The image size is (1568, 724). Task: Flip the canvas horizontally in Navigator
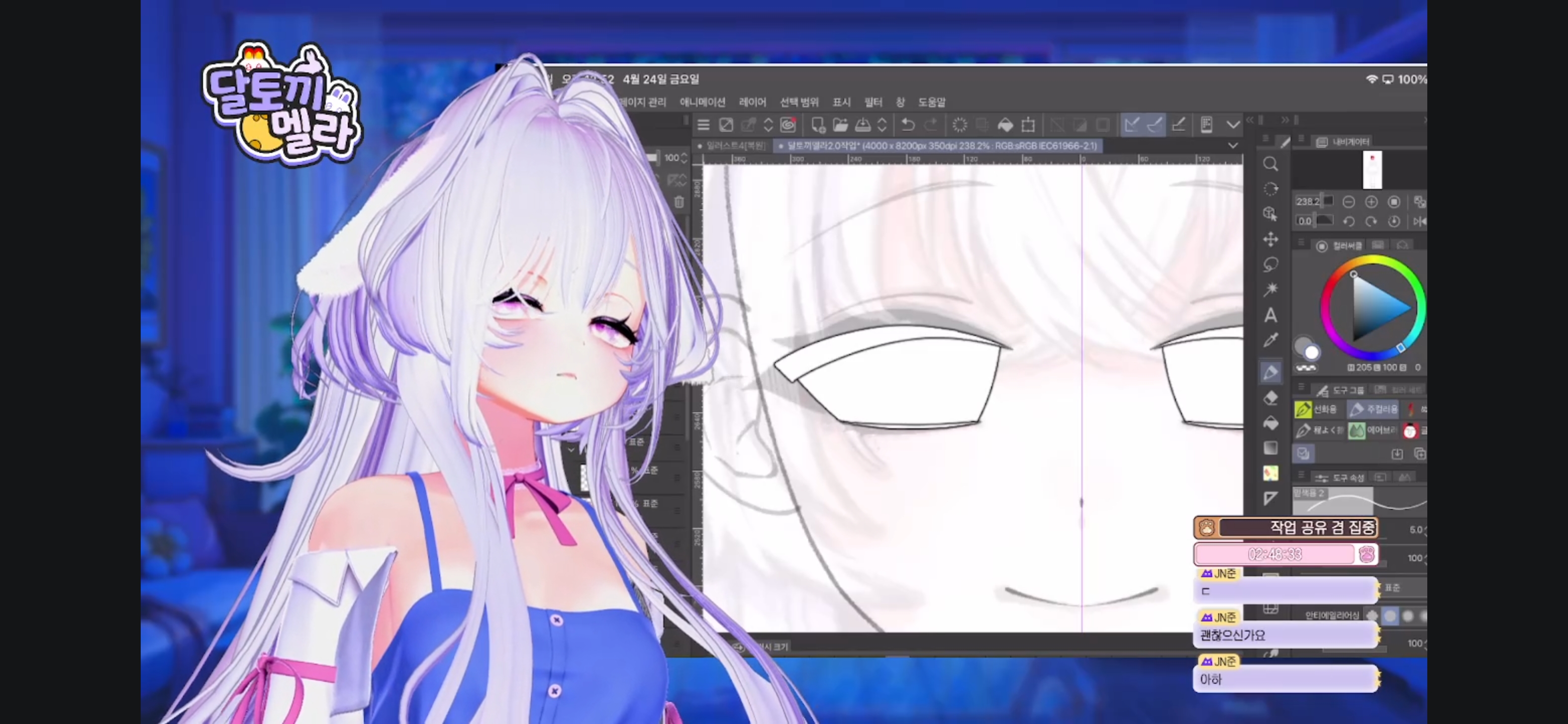(1419, 221)
